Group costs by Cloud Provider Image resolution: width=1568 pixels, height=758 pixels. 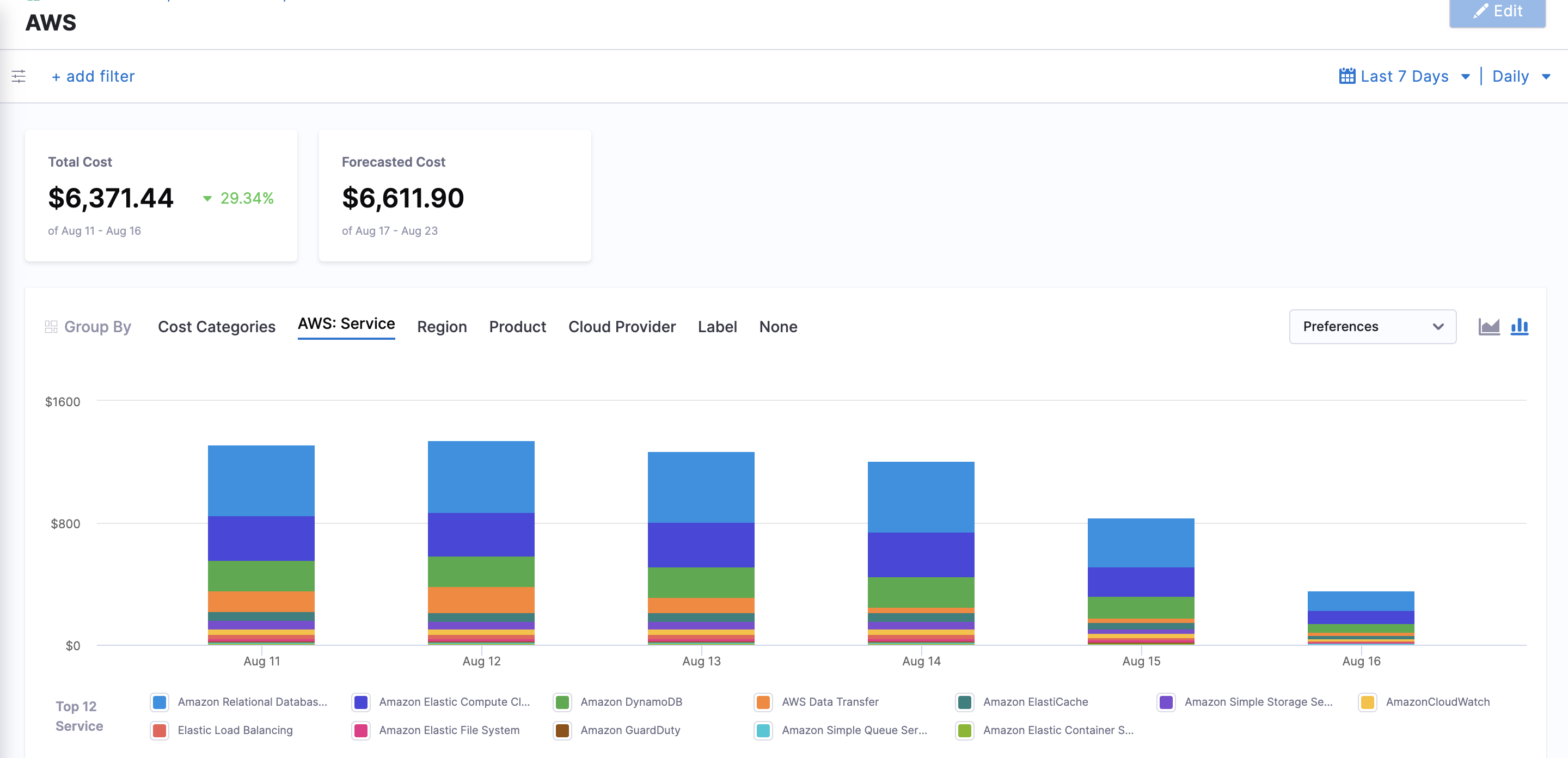pyautogui.click(x=621, y=327)
